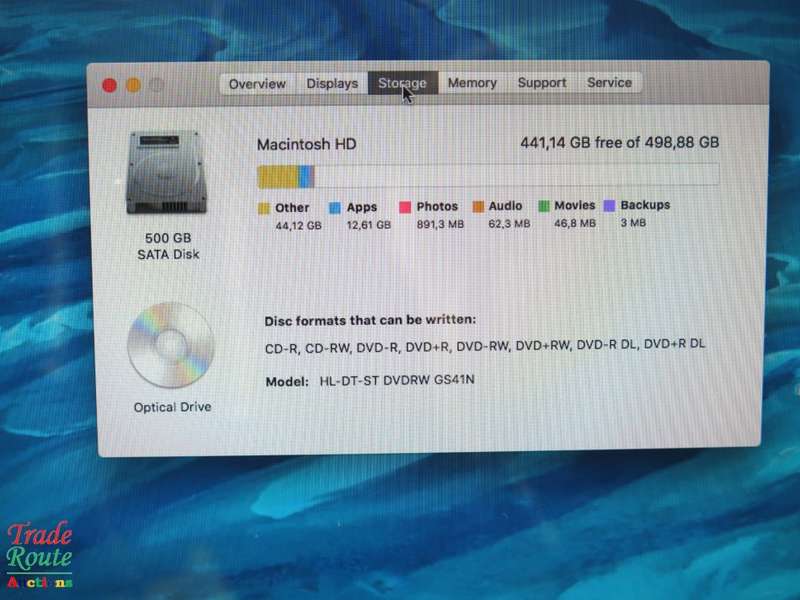Click the 'Photos' legend label
800x600 pixels.
click(x=437, y=206)
